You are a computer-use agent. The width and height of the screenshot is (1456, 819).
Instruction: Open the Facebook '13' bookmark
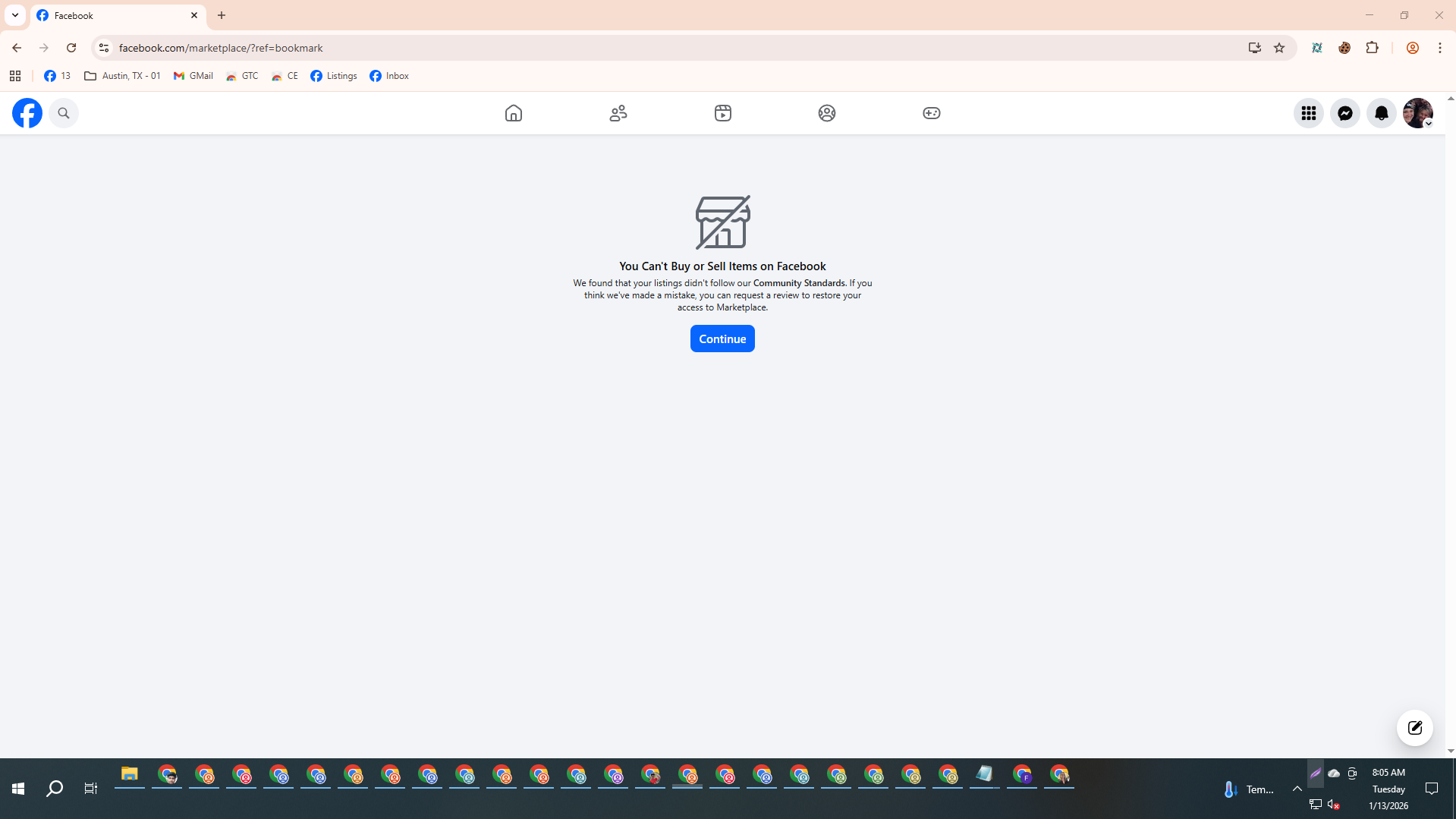click(58, 76)
